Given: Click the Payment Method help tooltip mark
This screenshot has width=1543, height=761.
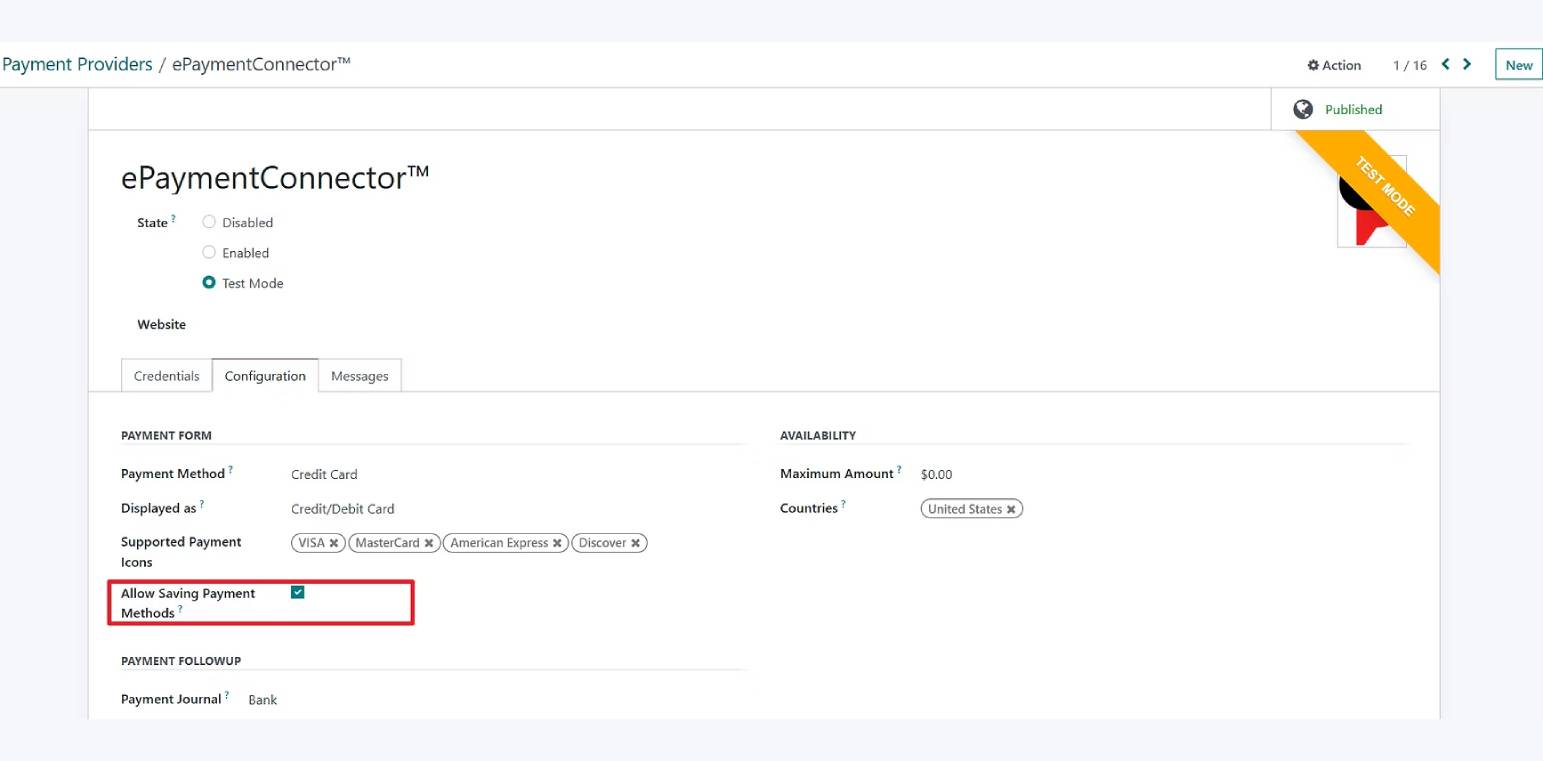Looking at the screenshot, I should point(231,470).
